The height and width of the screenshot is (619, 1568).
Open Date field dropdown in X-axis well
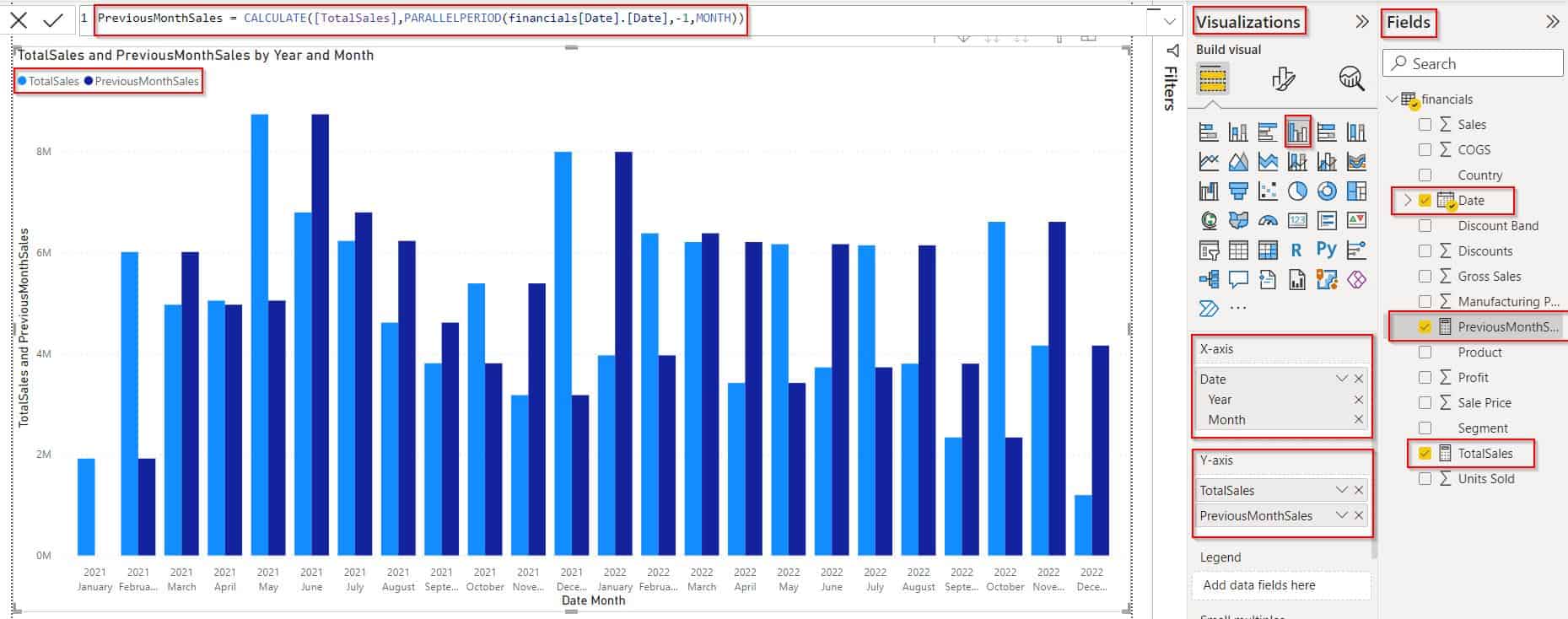1342,379
